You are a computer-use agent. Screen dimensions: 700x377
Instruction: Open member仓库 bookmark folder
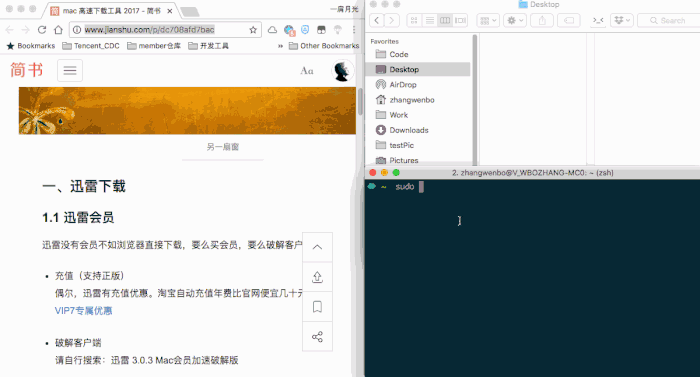click(154, 46)
